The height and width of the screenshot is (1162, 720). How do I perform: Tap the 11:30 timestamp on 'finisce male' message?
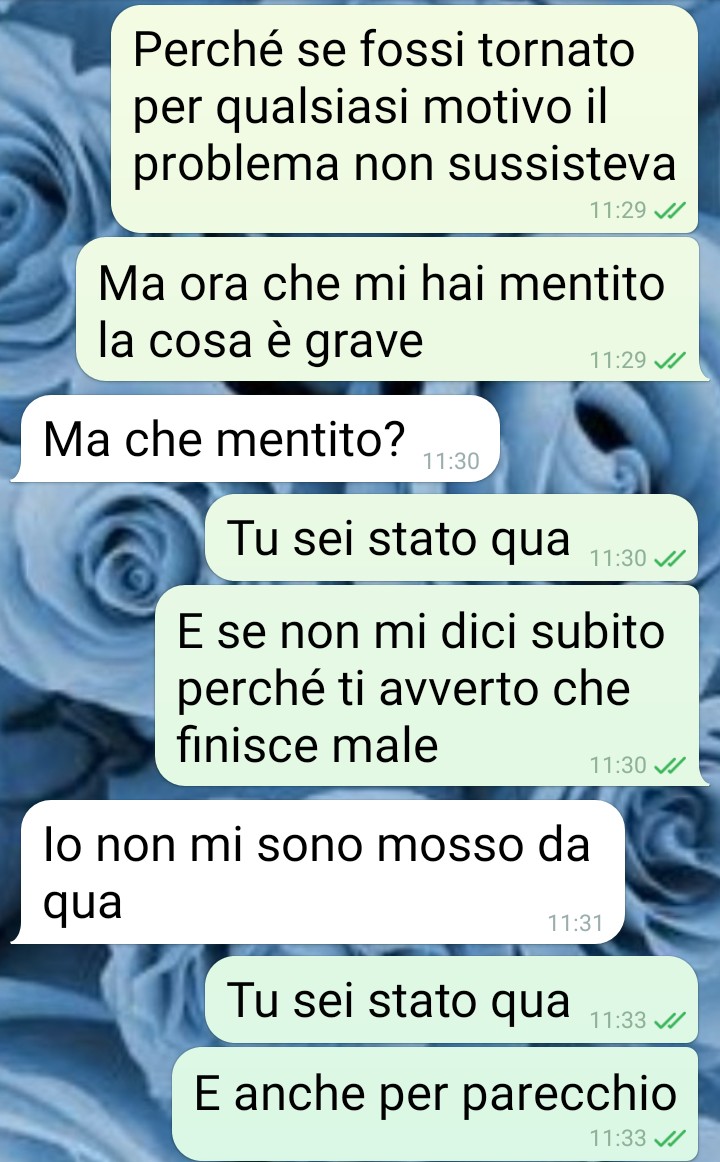point(619,766)
